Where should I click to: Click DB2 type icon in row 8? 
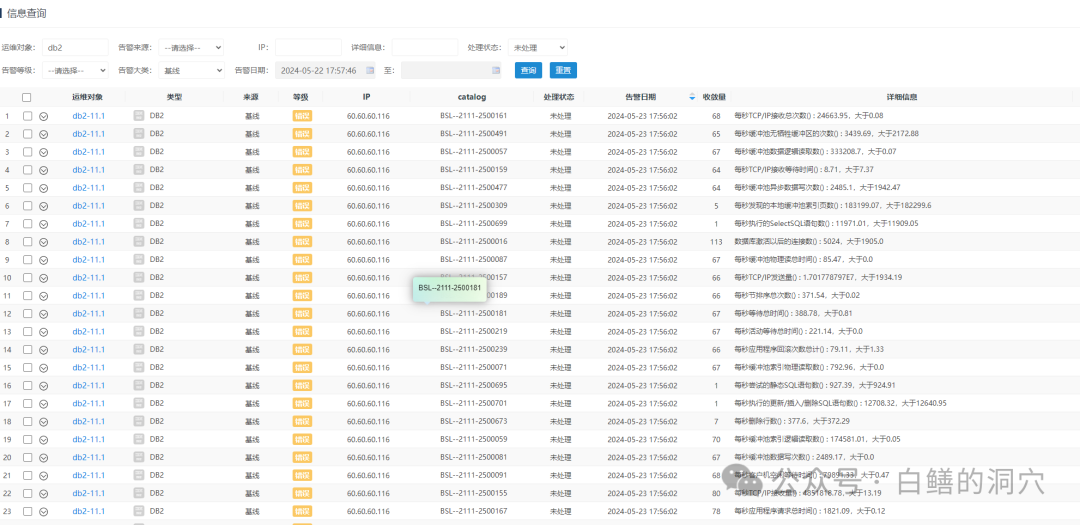point(138,241)
